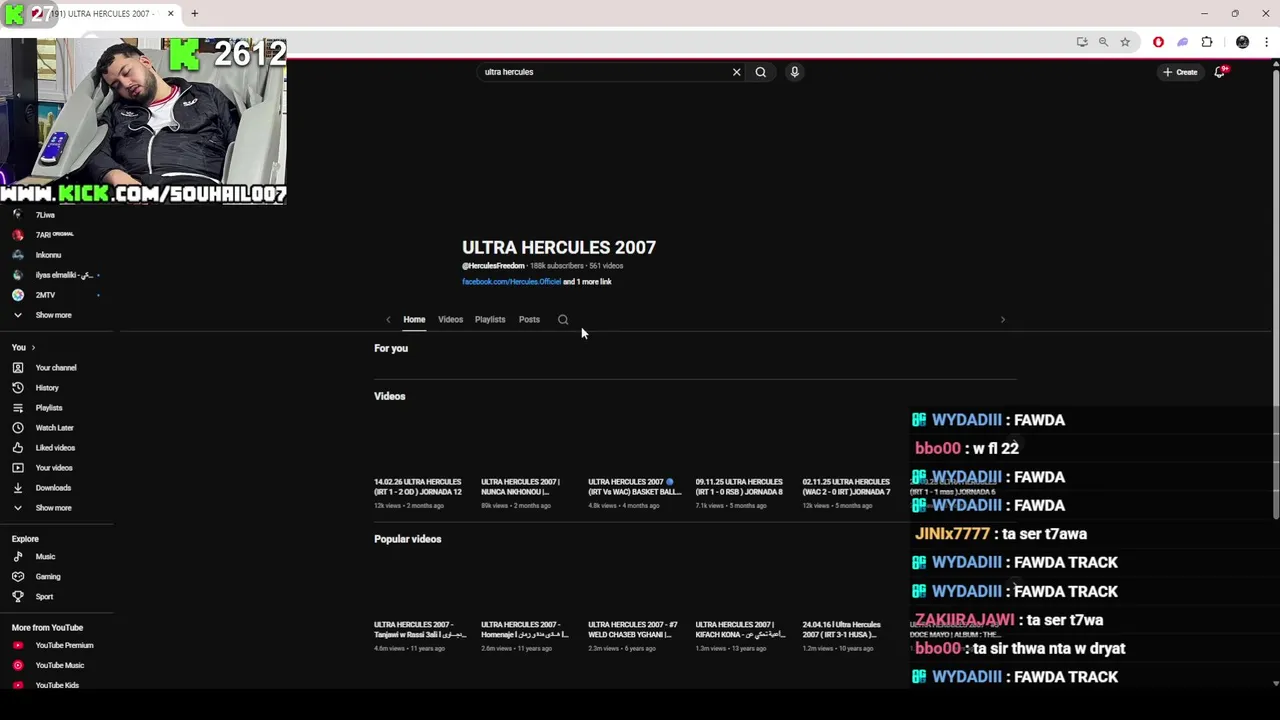The width and height of the screenshot is (1280, 720).
Task: Switch to the channel Posts tab
Action: click(529, 320)
